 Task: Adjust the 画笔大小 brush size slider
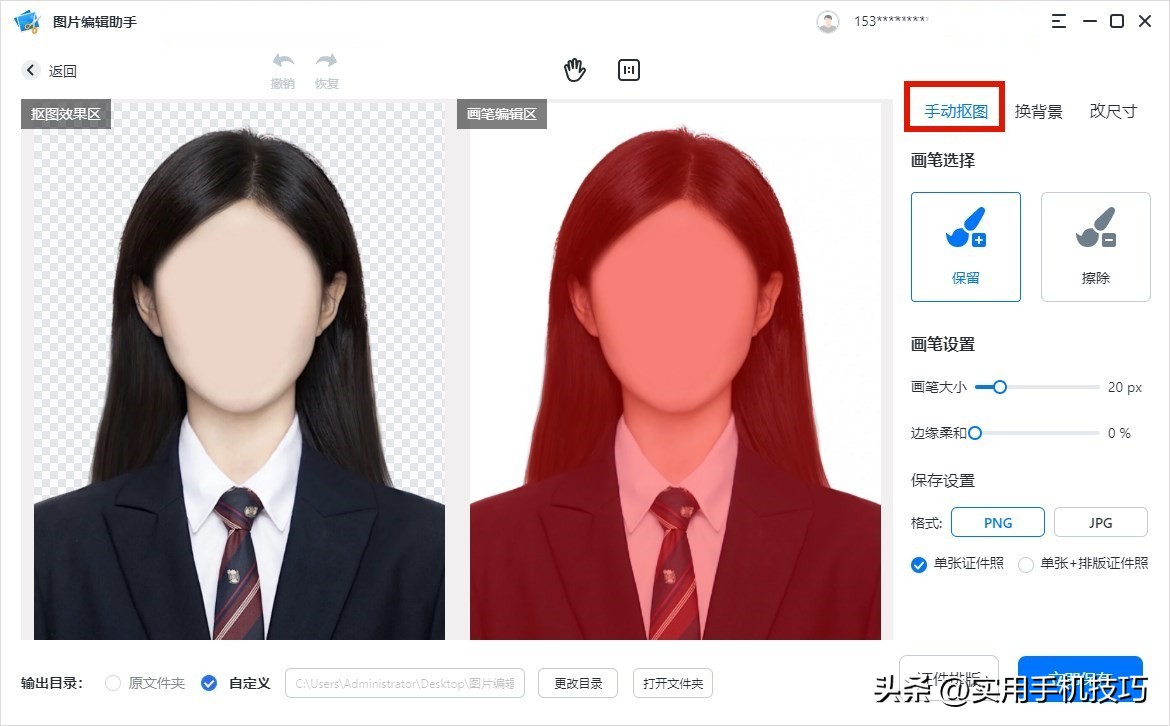(x=997, y=387)
